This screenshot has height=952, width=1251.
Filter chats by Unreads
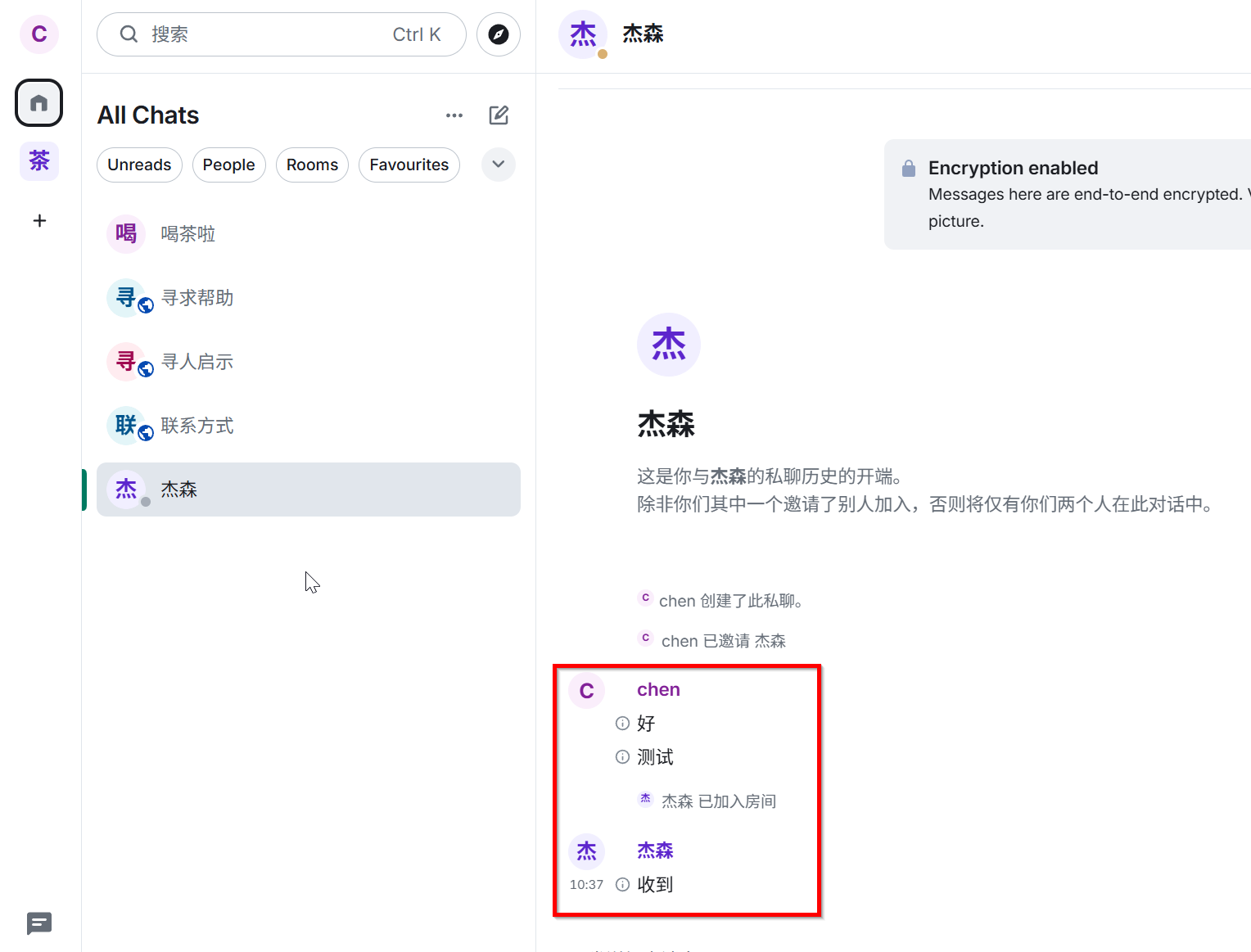(x=139, y=165)
